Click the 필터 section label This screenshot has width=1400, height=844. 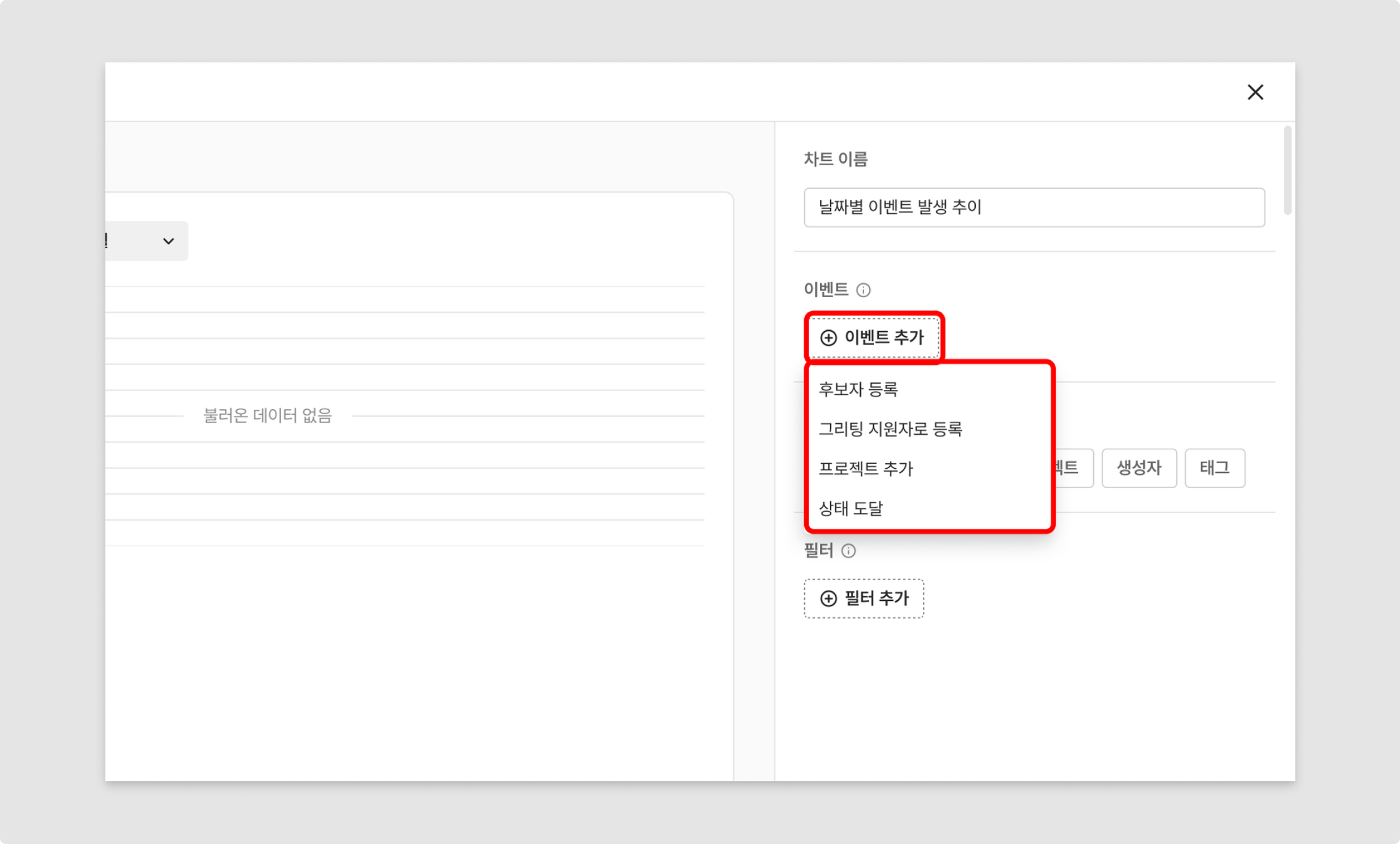pyautogui.click(x=818, y=551)
